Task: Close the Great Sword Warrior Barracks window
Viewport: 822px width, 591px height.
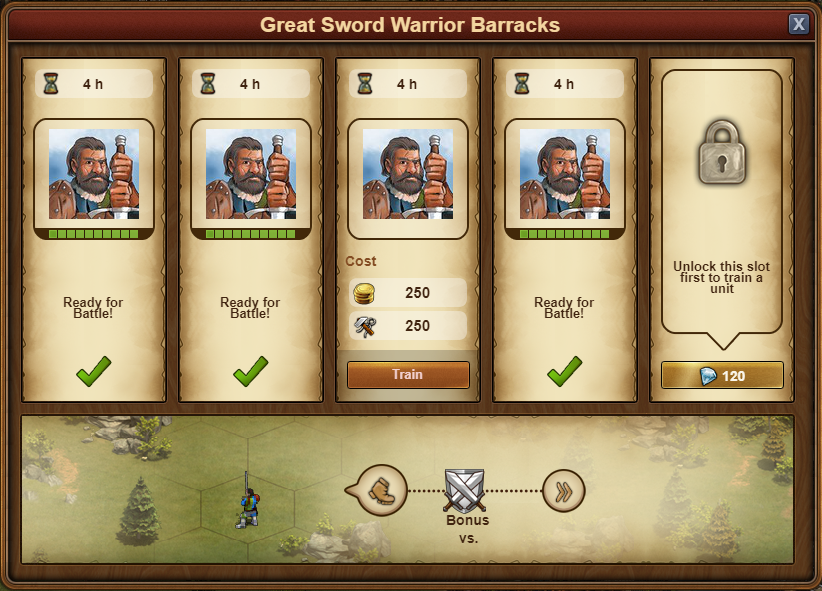Action: point(798,24)
